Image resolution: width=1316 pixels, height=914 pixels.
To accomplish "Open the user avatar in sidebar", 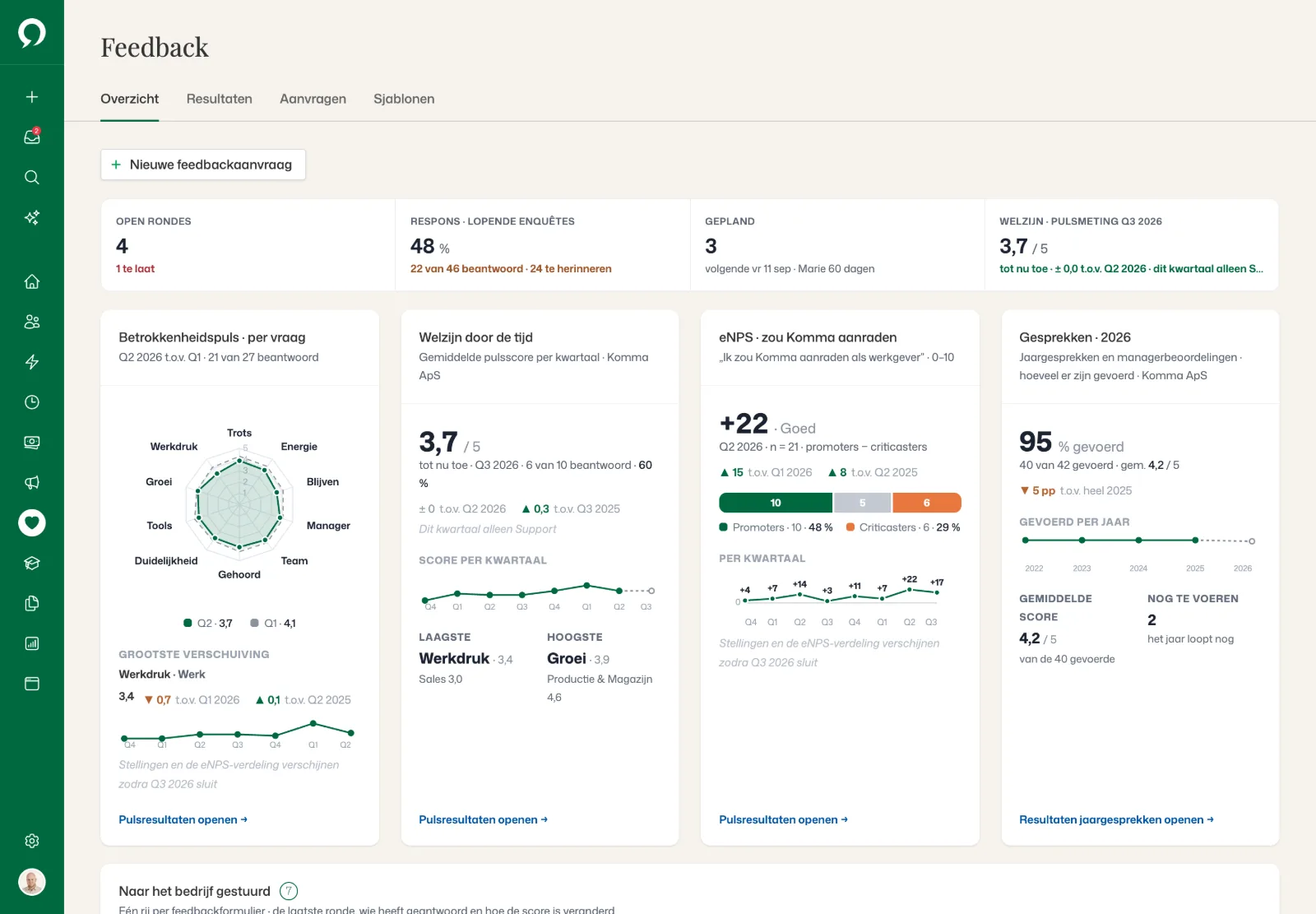I will [x=32, y=882].
